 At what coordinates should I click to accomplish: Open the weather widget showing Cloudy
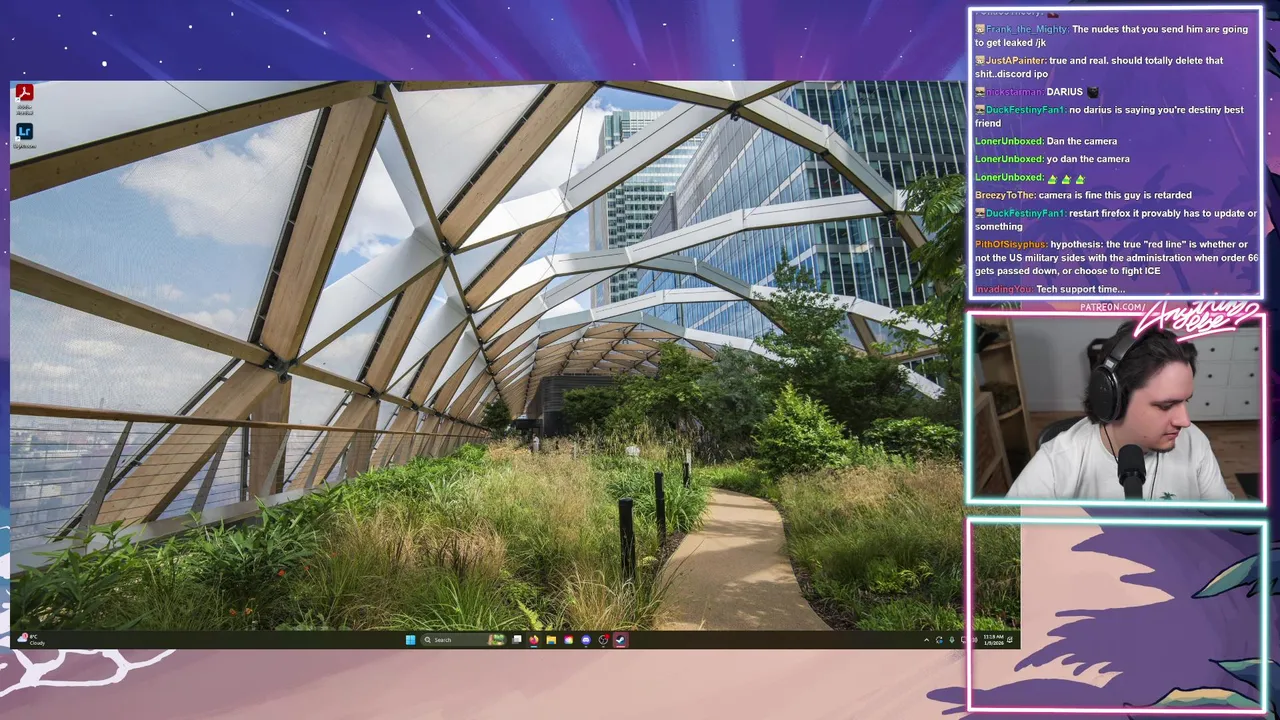click(x=32, y=640)
